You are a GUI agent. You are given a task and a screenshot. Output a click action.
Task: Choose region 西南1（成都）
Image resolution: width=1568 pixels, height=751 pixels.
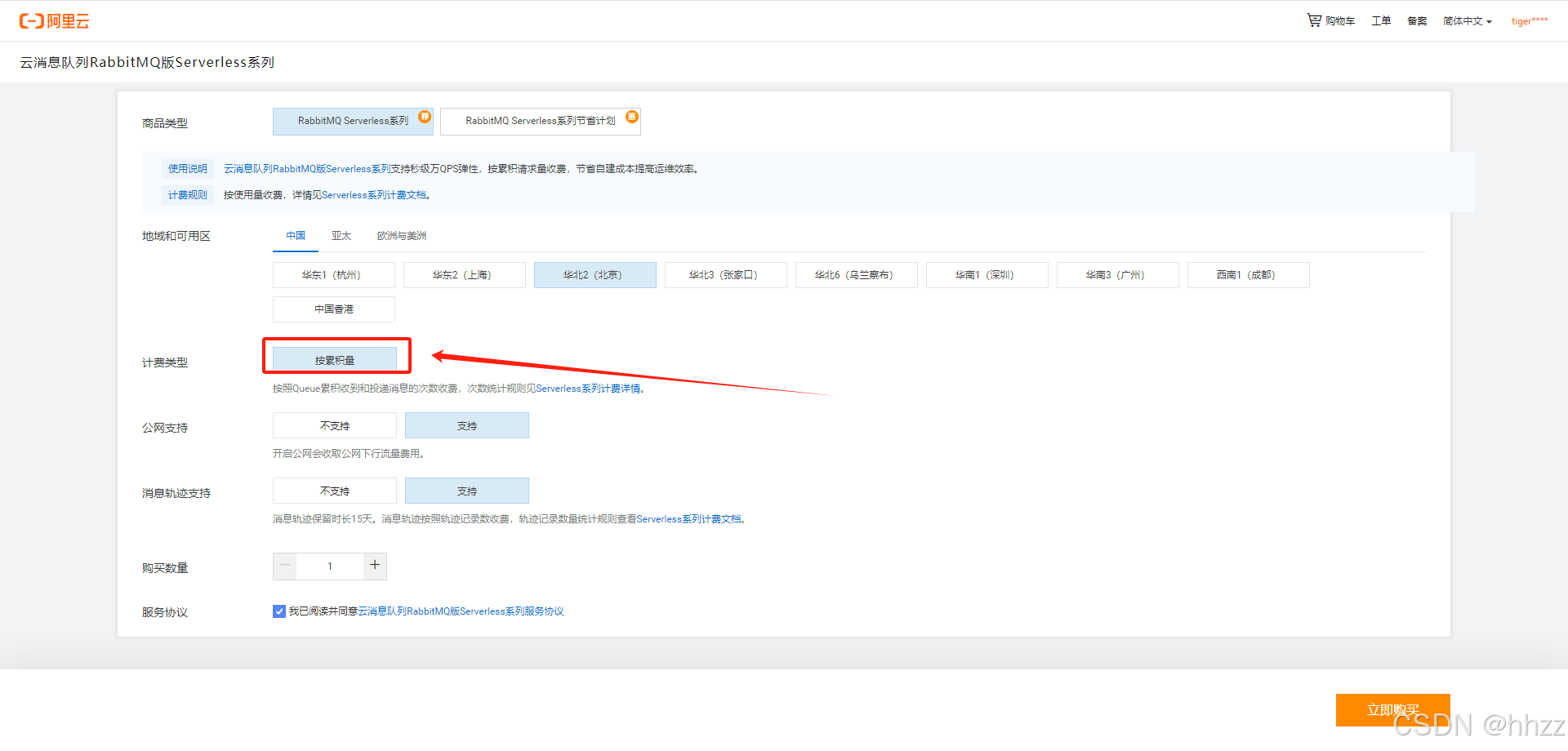pos(1249,275)
